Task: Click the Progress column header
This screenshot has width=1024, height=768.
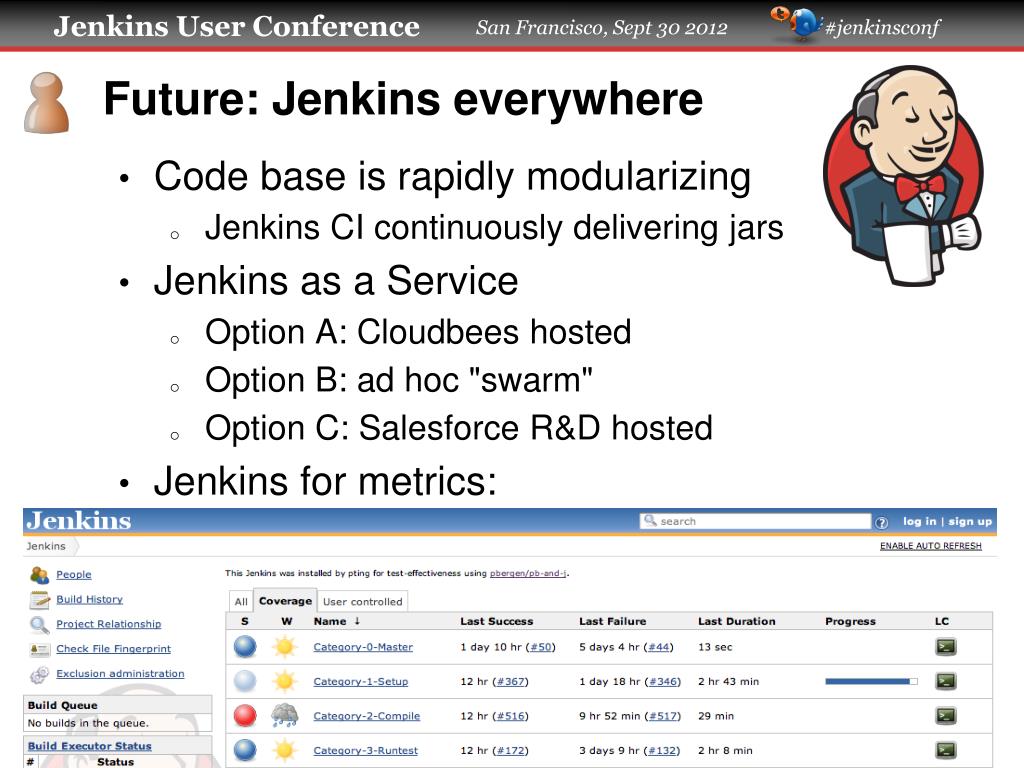Action: [x=850, y=621]
